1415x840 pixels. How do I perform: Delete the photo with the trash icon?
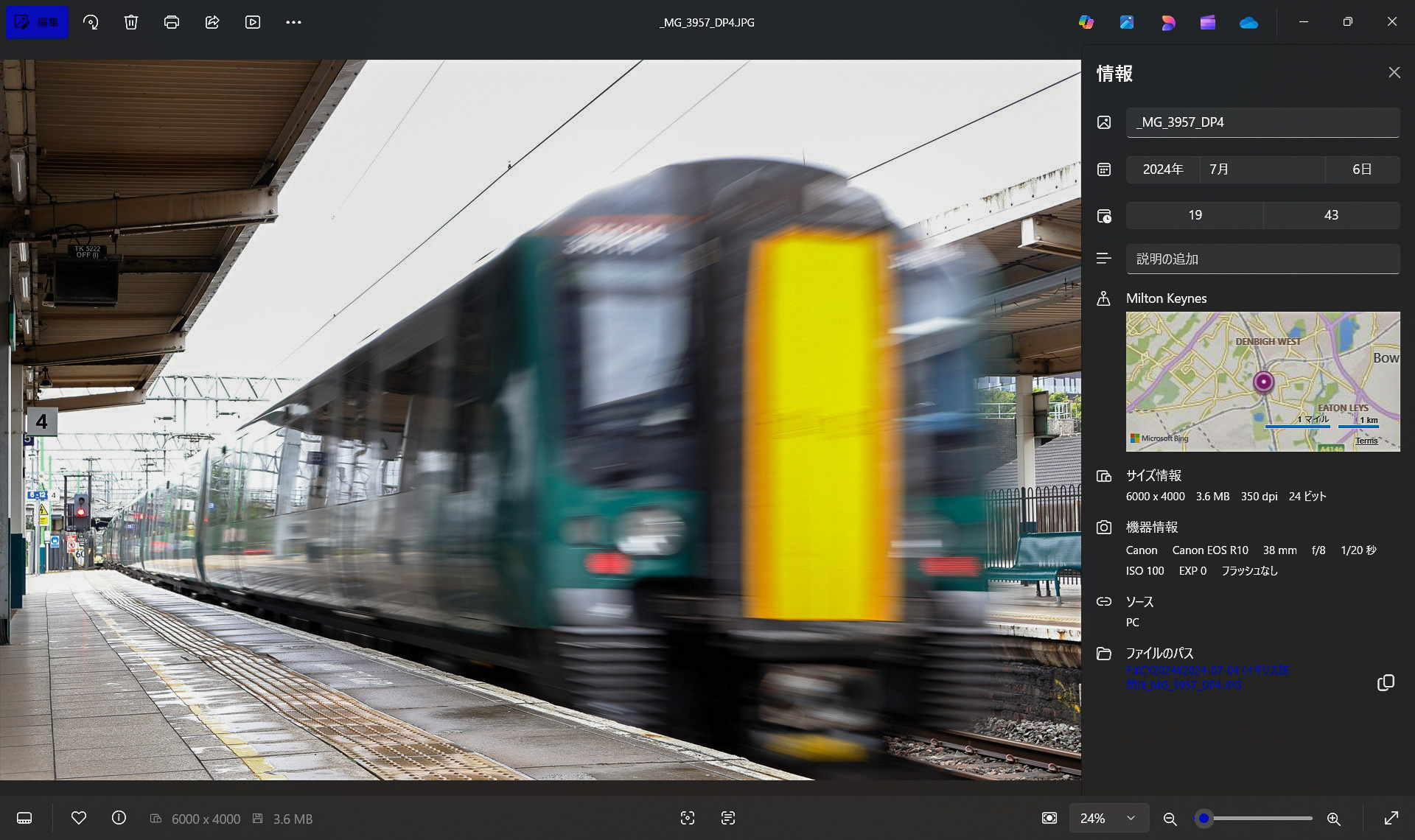131,22
